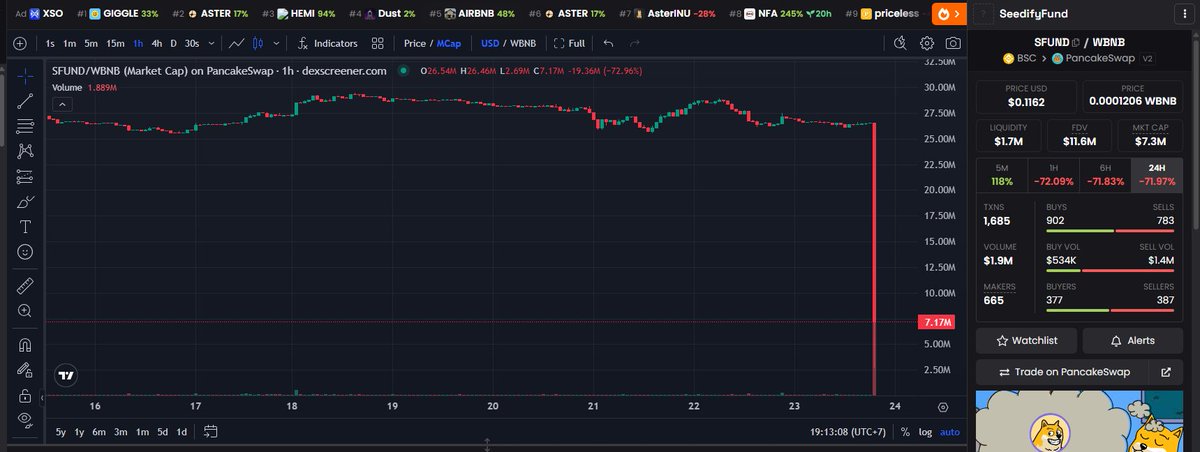Image resolution: width=1200 pixels, height=452 pixels.
Task: Toggle hide all drawings eye icon
Action: pos(25,419)
